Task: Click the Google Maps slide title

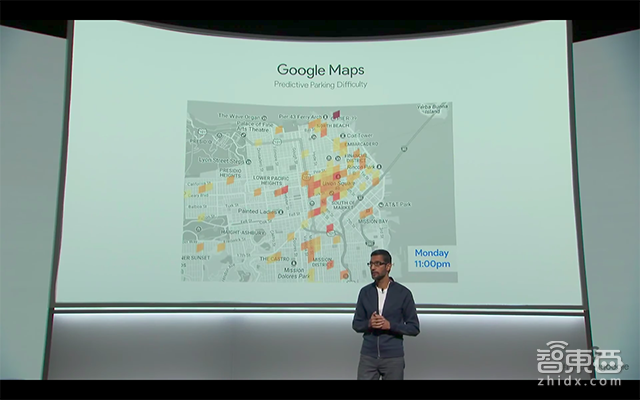Action: tap(319, 70)
